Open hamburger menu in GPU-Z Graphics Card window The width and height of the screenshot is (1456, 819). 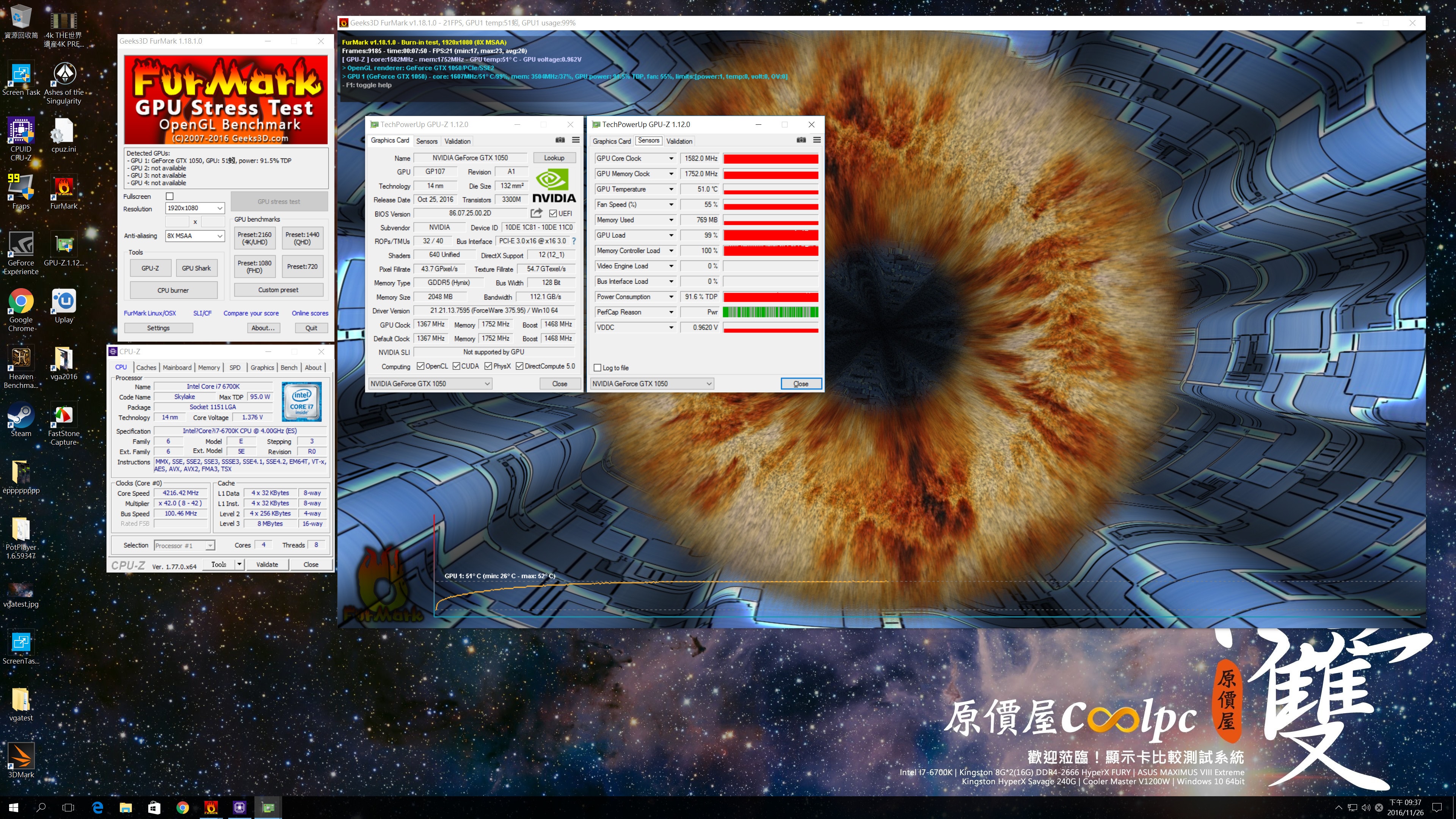[x=576, y=140]
